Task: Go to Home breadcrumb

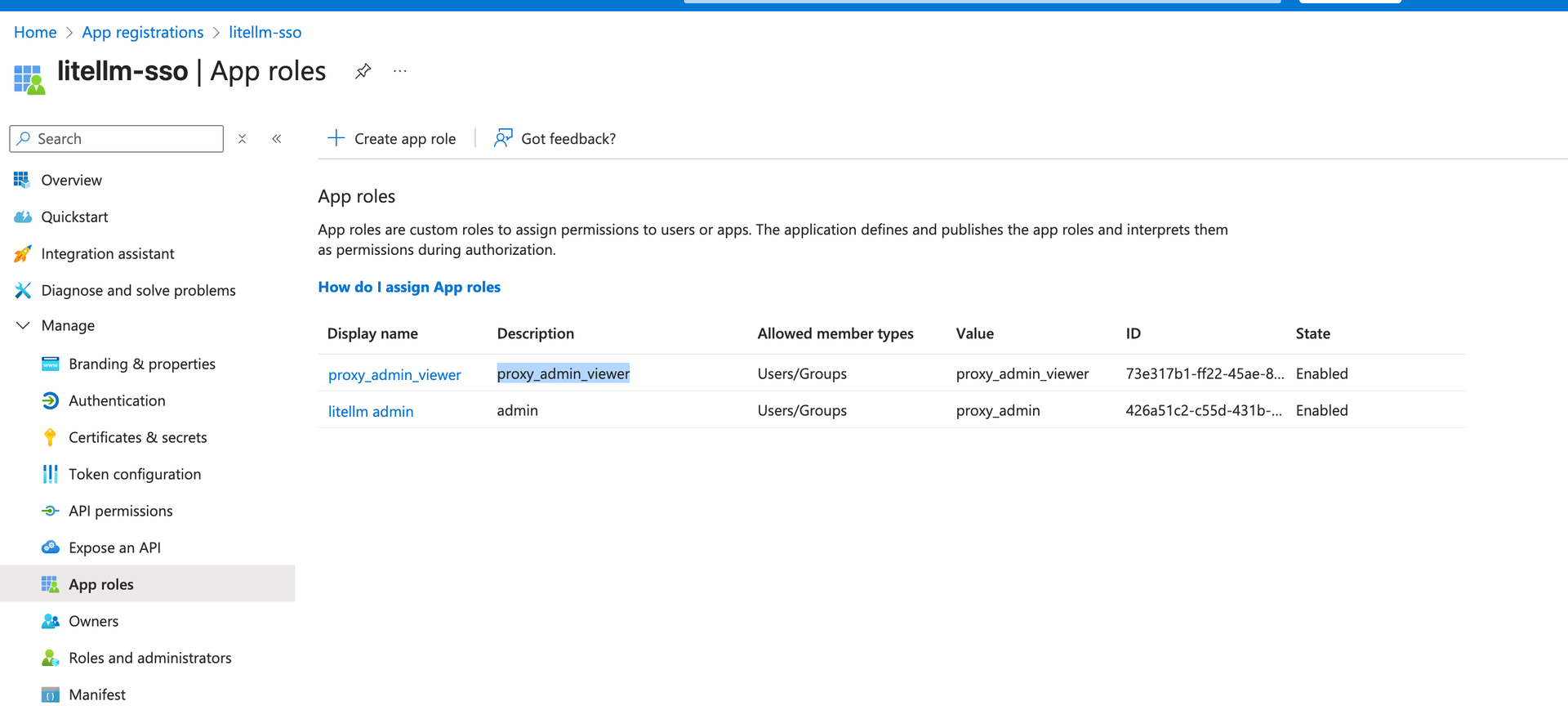Action: click(35, 32)
